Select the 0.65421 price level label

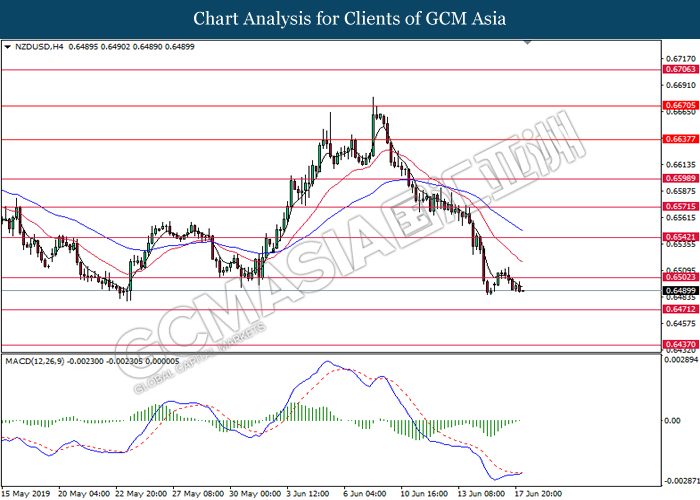(680, 237)
